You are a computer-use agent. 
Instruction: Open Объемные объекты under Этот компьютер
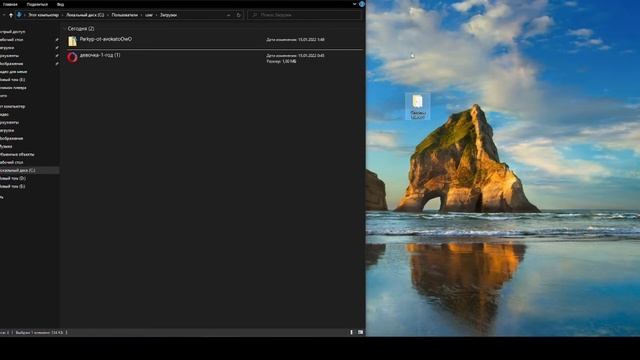pos(17,154)
